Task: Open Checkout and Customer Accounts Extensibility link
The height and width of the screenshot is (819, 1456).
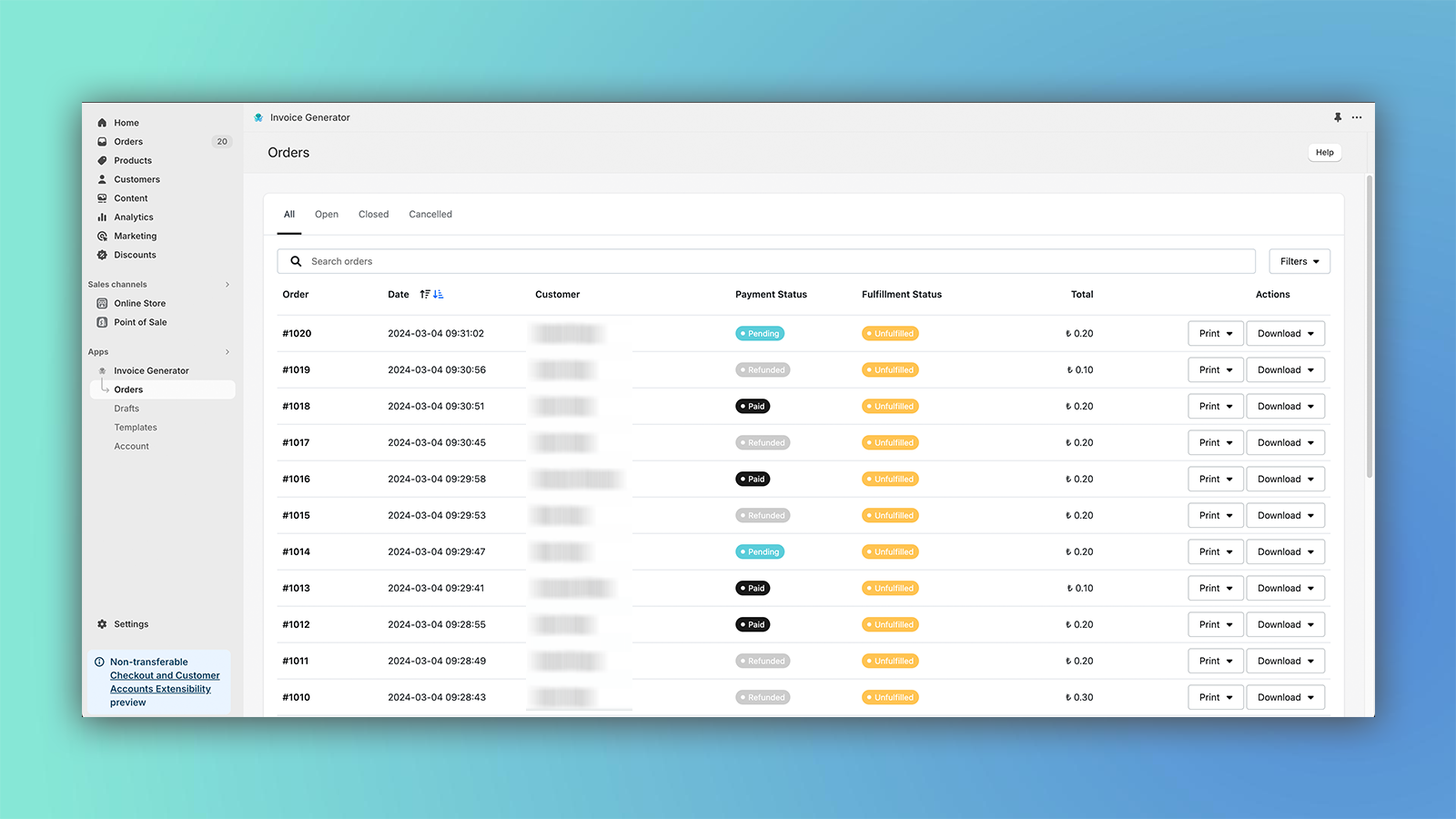Action: (x=165, y=682)
